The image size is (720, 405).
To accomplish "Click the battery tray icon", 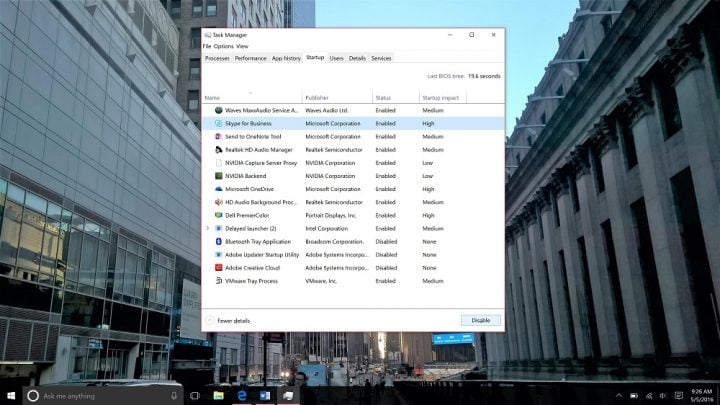I will (x=634, y=395).
